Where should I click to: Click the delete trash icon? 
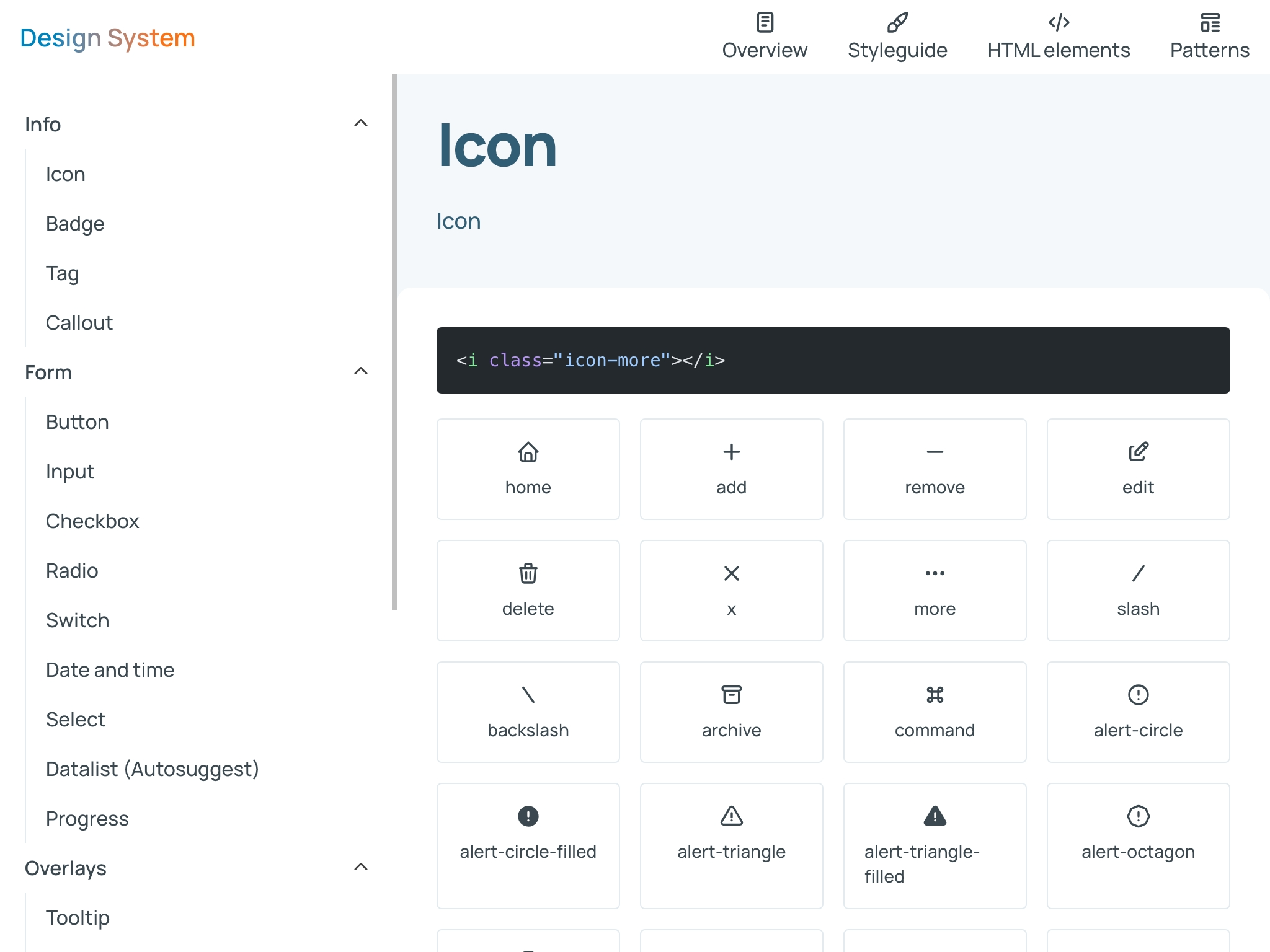click(528, 573)
